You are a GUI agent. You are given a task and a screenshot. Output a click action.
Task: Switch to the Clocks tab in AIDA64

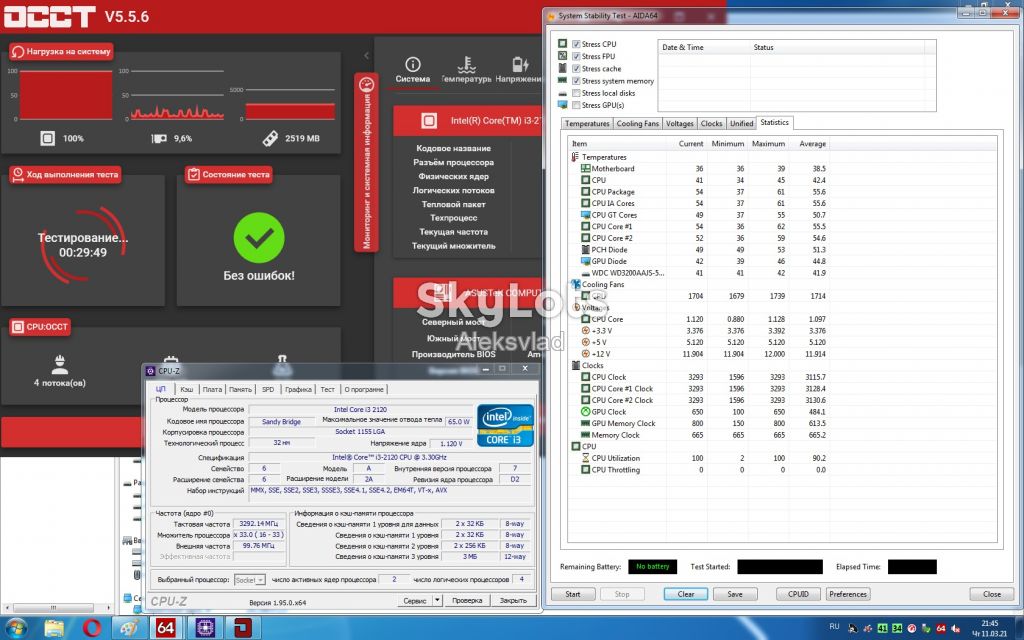[711, 123]
